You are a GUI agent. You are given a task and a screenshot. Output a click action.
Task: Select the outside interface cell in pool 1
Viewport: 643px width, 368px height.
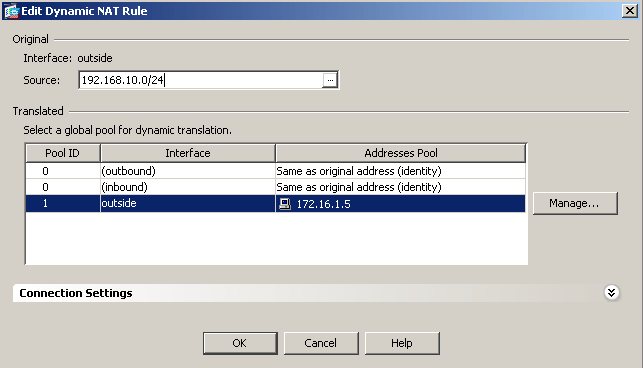[x=188, y=203]
